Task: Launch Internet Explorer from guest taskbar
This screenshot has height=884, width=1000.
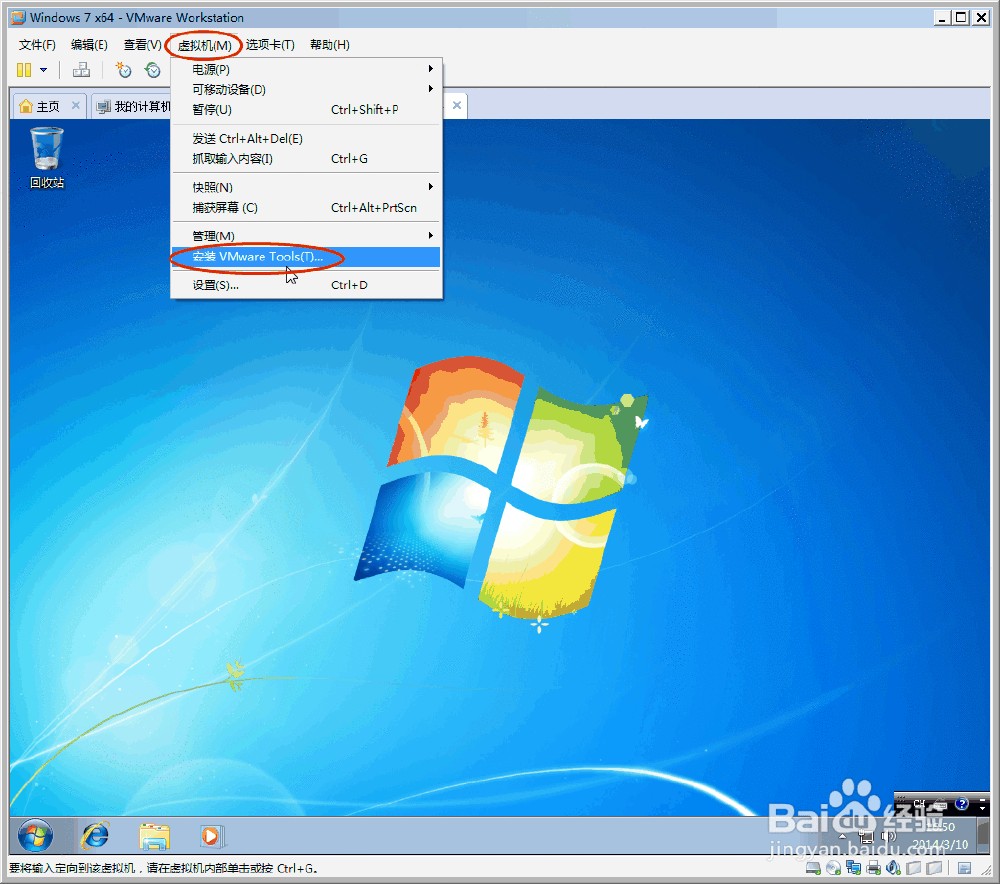Action: 95,836
